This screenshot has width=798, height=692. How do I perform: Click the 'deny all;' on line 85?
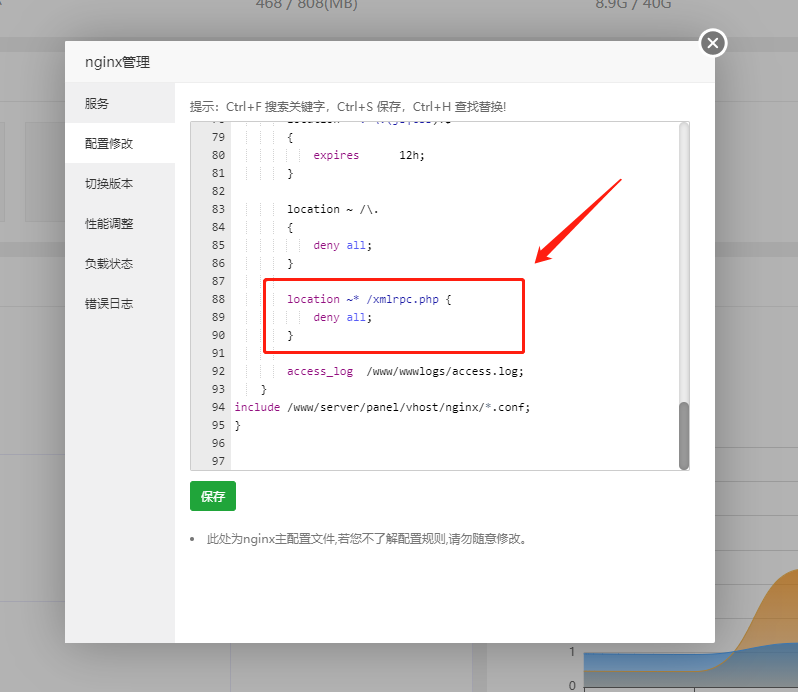coord(343,245)
